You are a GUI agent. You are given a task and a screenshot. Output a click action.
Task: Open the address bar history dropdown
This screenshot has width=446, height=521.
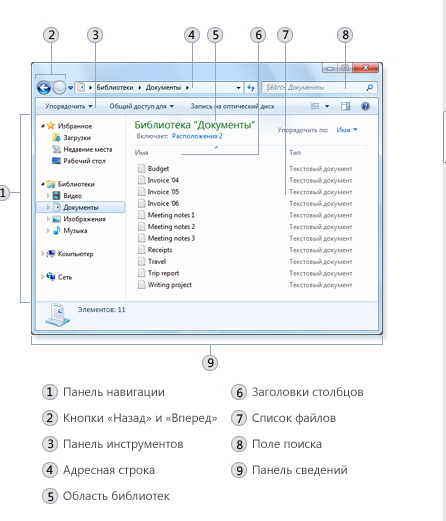pos(238,88)
